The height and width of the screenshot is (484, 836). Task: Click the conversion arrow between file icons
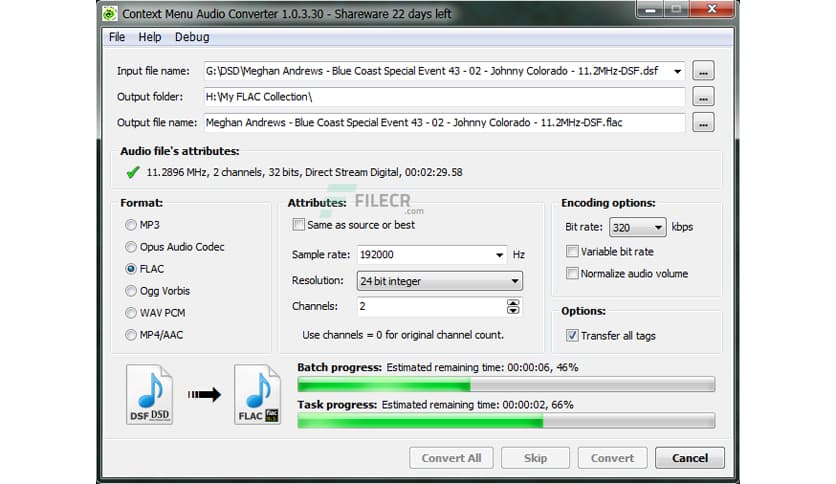point(204,394)
